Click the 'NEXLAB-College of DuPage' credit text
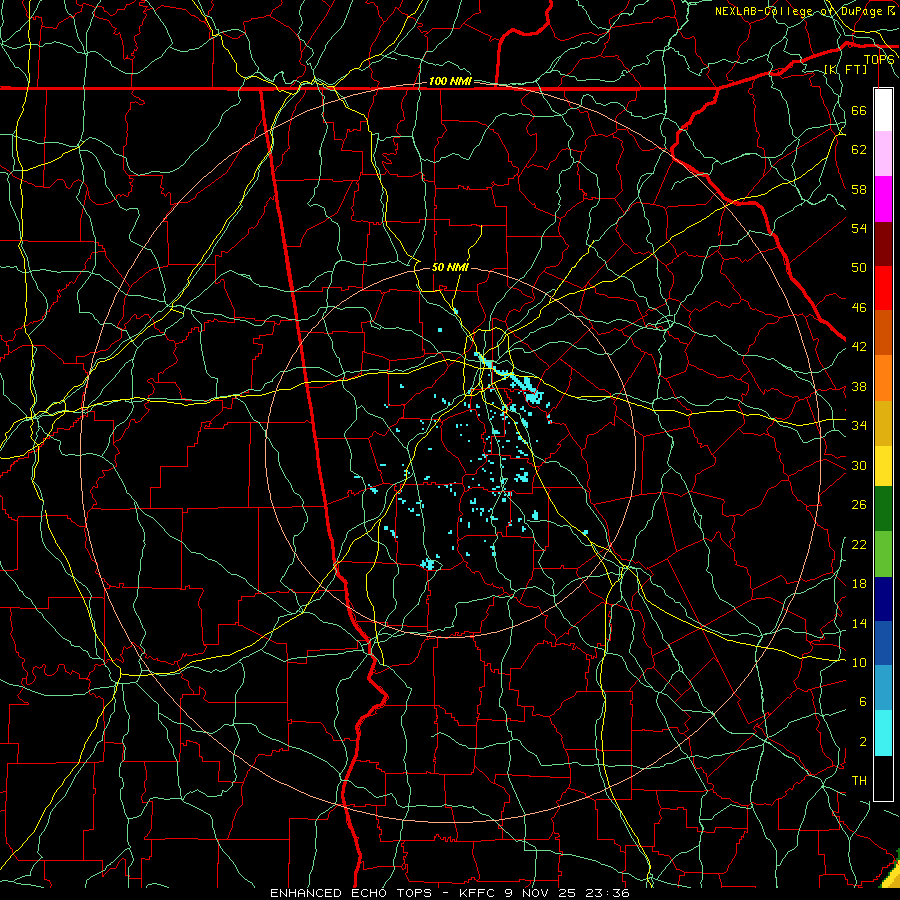The image size is (900, 900). point(801,11)
